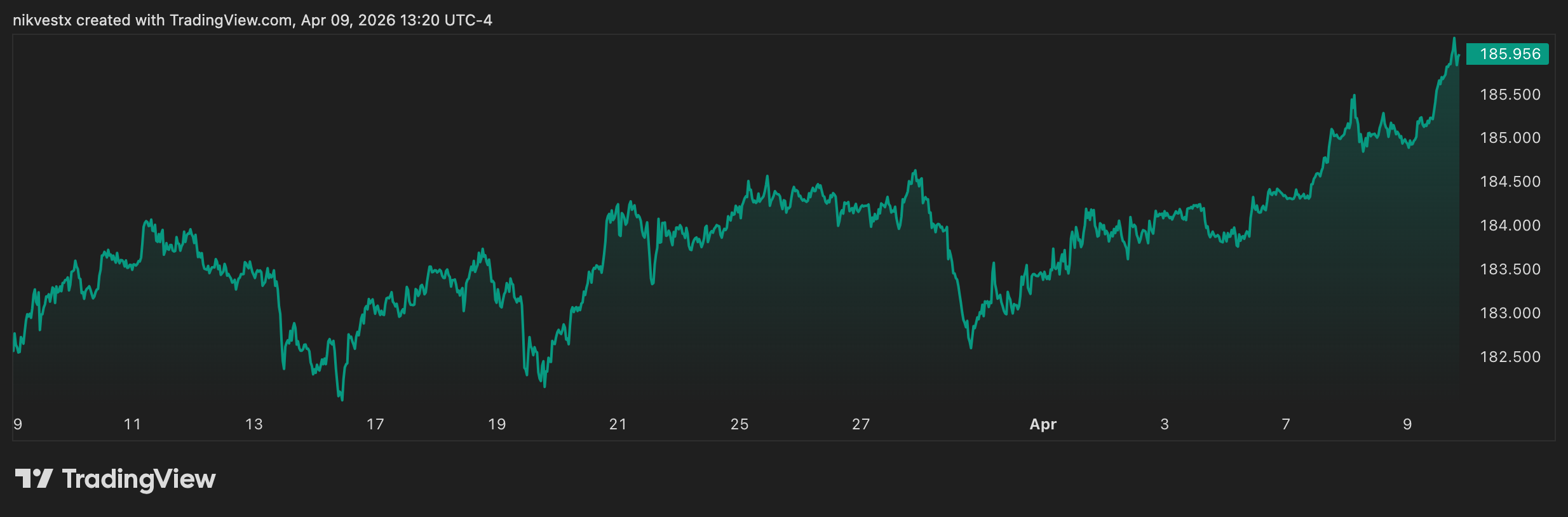This screenshot has height=517, width=1568.
Task: Click the 182.500 price axis label
Action: 1510,357
